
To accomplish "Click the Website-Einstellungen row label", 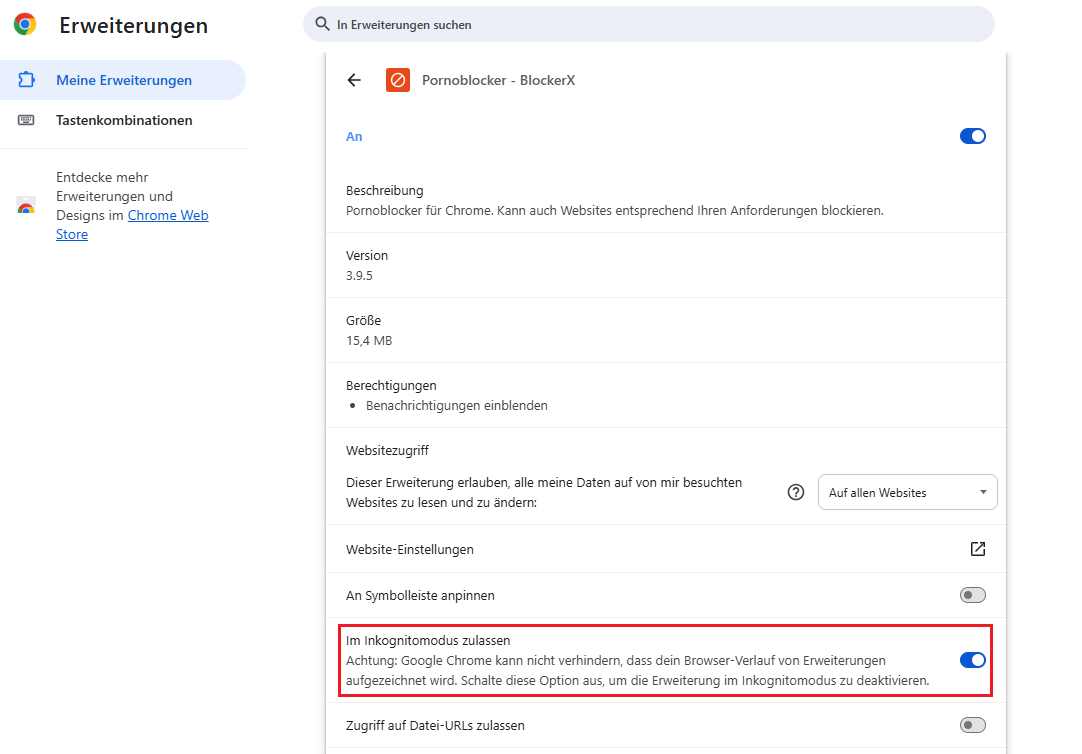I will 410,549.
